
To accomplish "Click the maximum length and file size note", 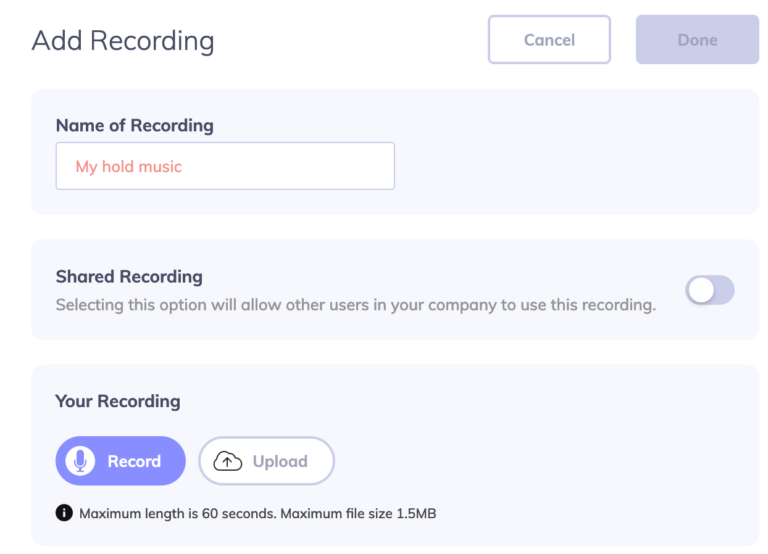I will click(x=258, y=513).
